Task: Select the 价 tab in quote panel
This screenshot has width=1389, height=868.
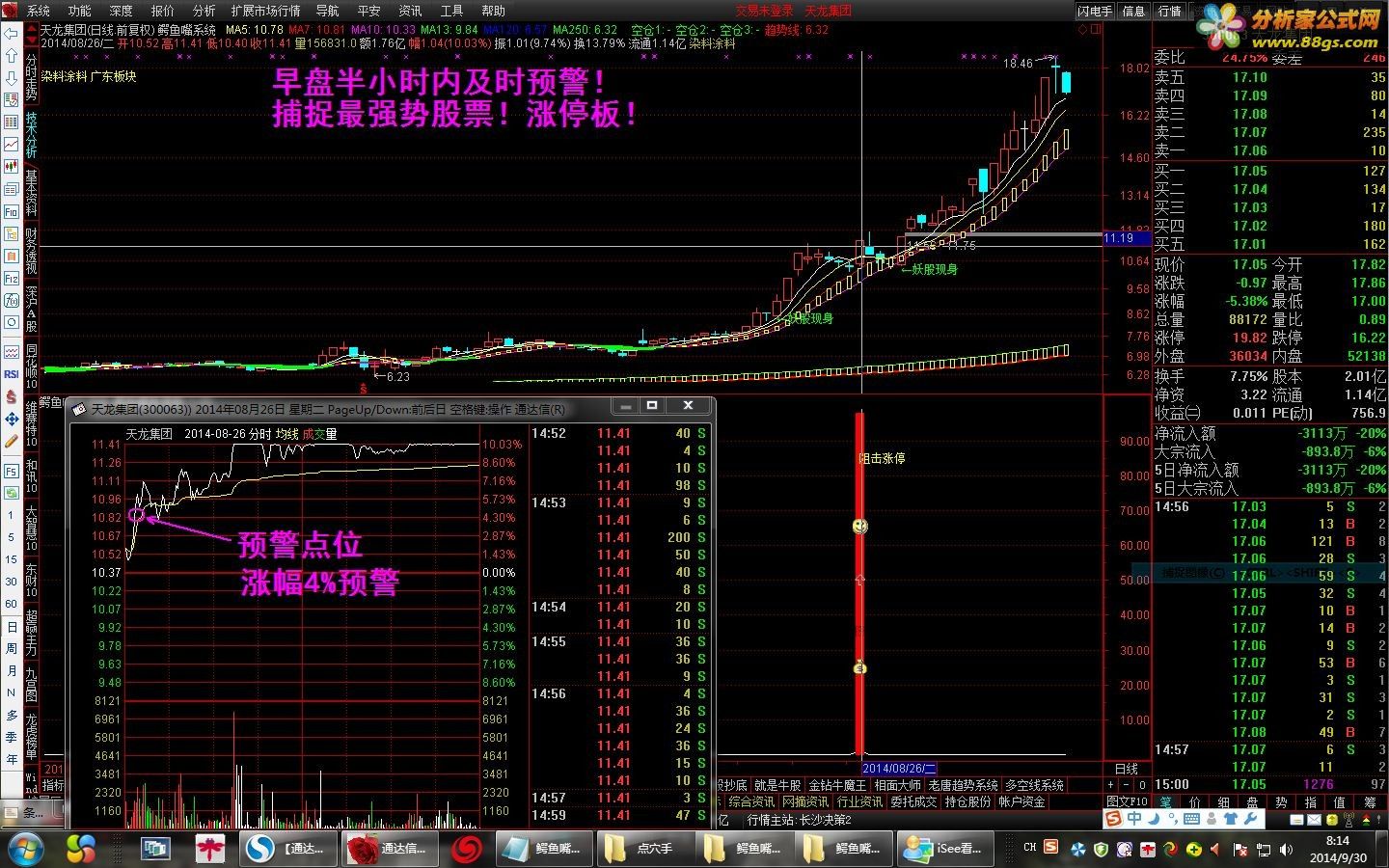Action: tap(1195, 801)
